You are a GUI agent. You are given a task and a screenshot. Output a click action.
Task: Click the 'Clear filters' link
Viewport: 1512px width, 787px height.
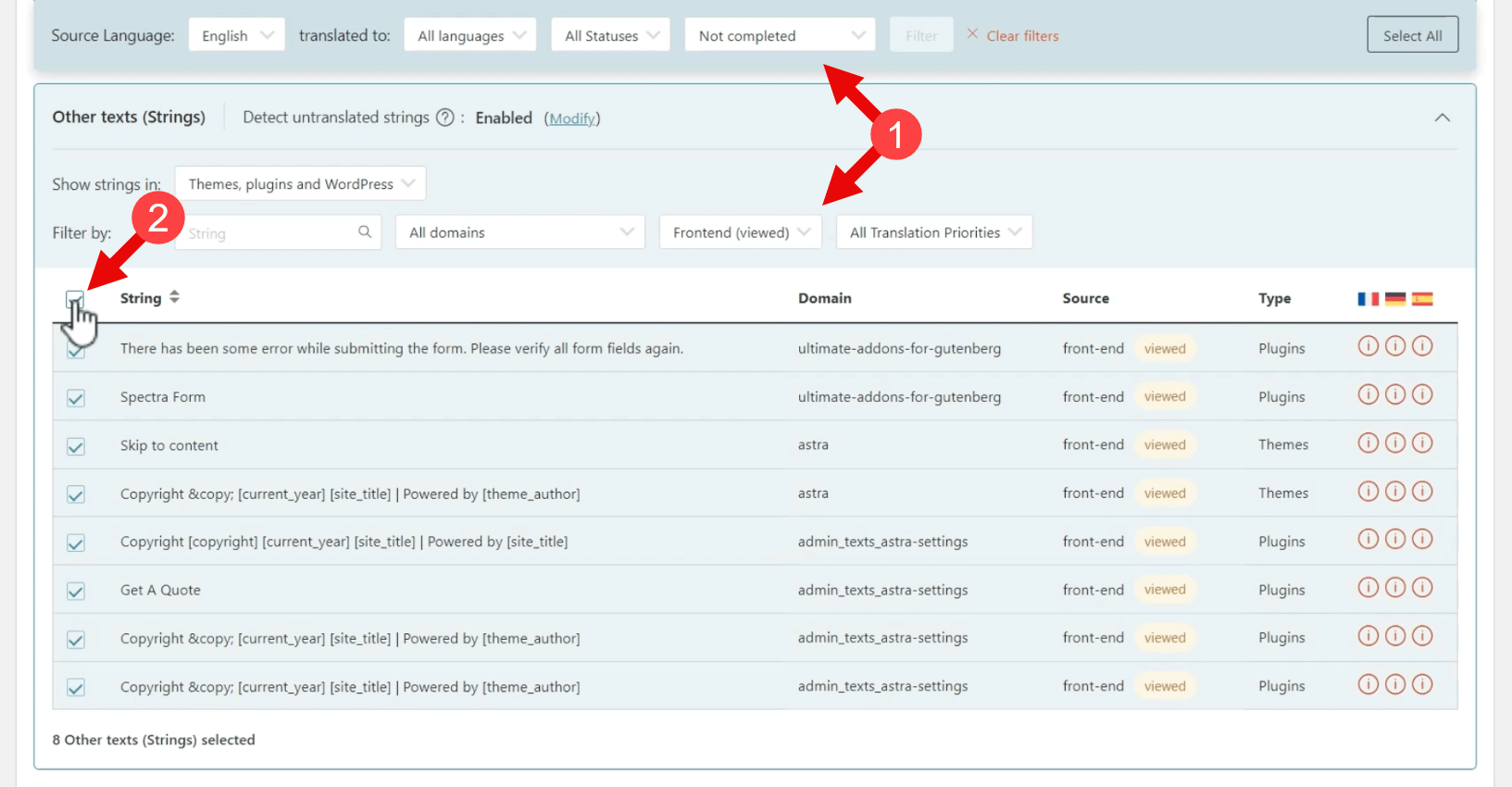[x=1022, y=35]
